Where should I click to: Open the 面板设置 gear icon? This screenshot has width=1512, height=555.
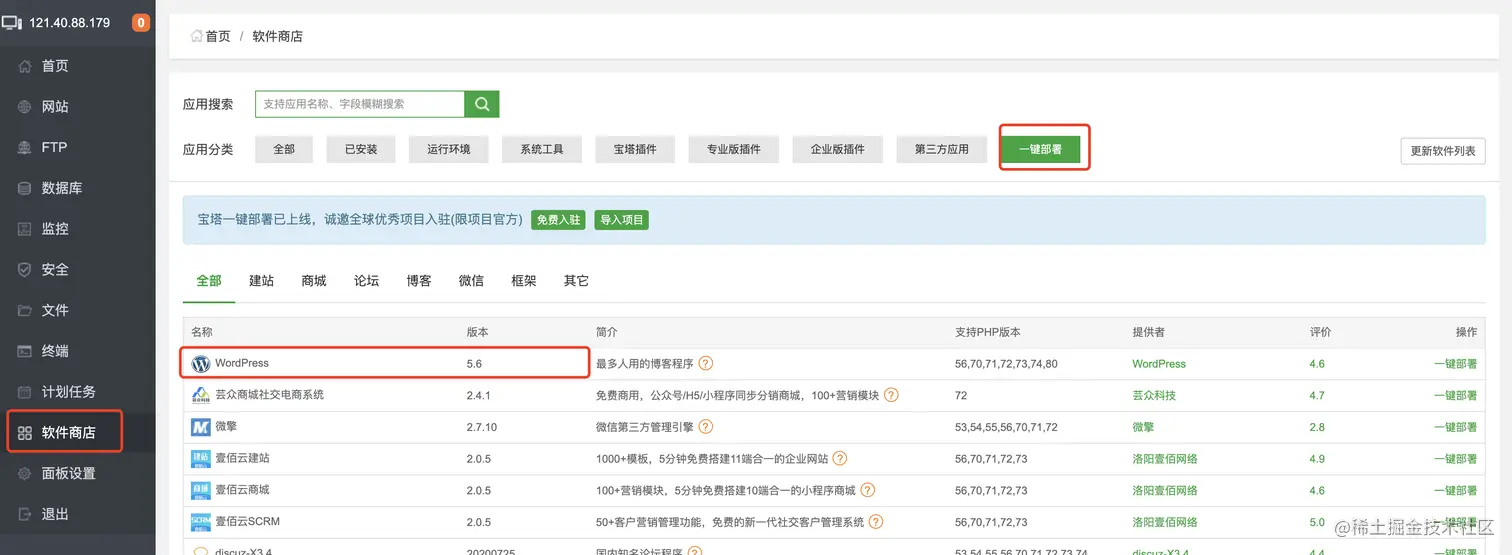point(26,473)
